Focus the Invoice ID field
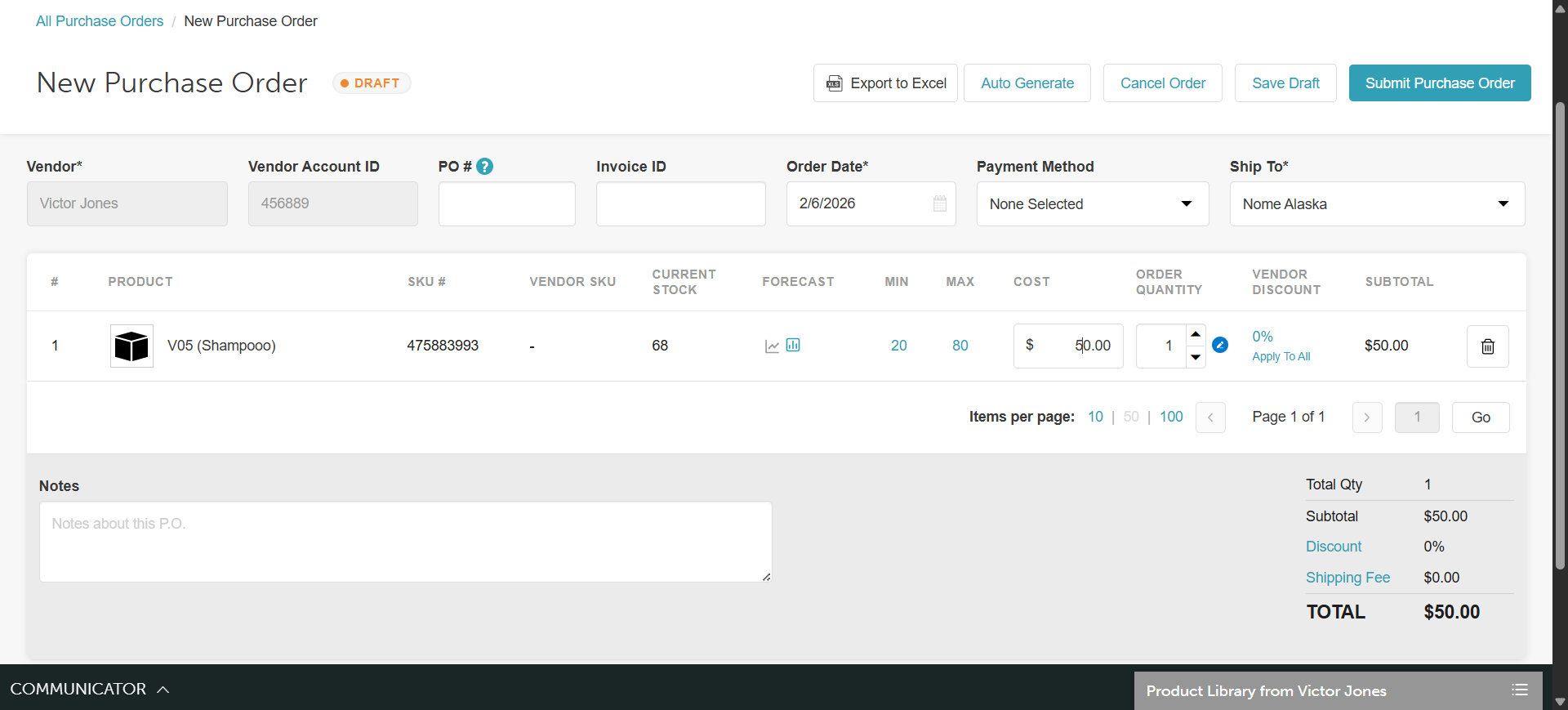 681,204
